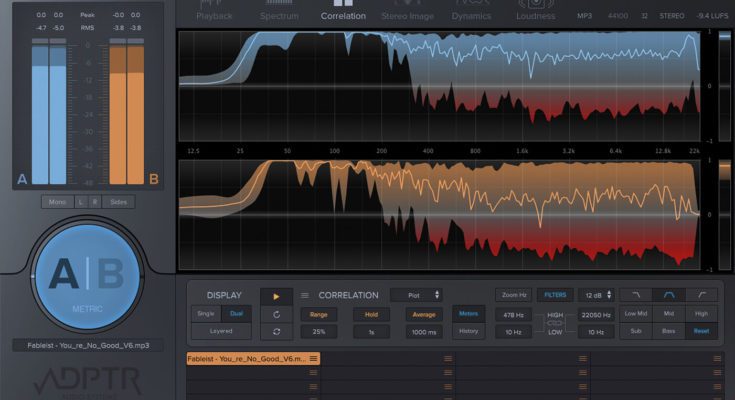This screenshot has width=735, height=400.
Task: Open menu icon on Fableist track slot
Action: (313, 358)
